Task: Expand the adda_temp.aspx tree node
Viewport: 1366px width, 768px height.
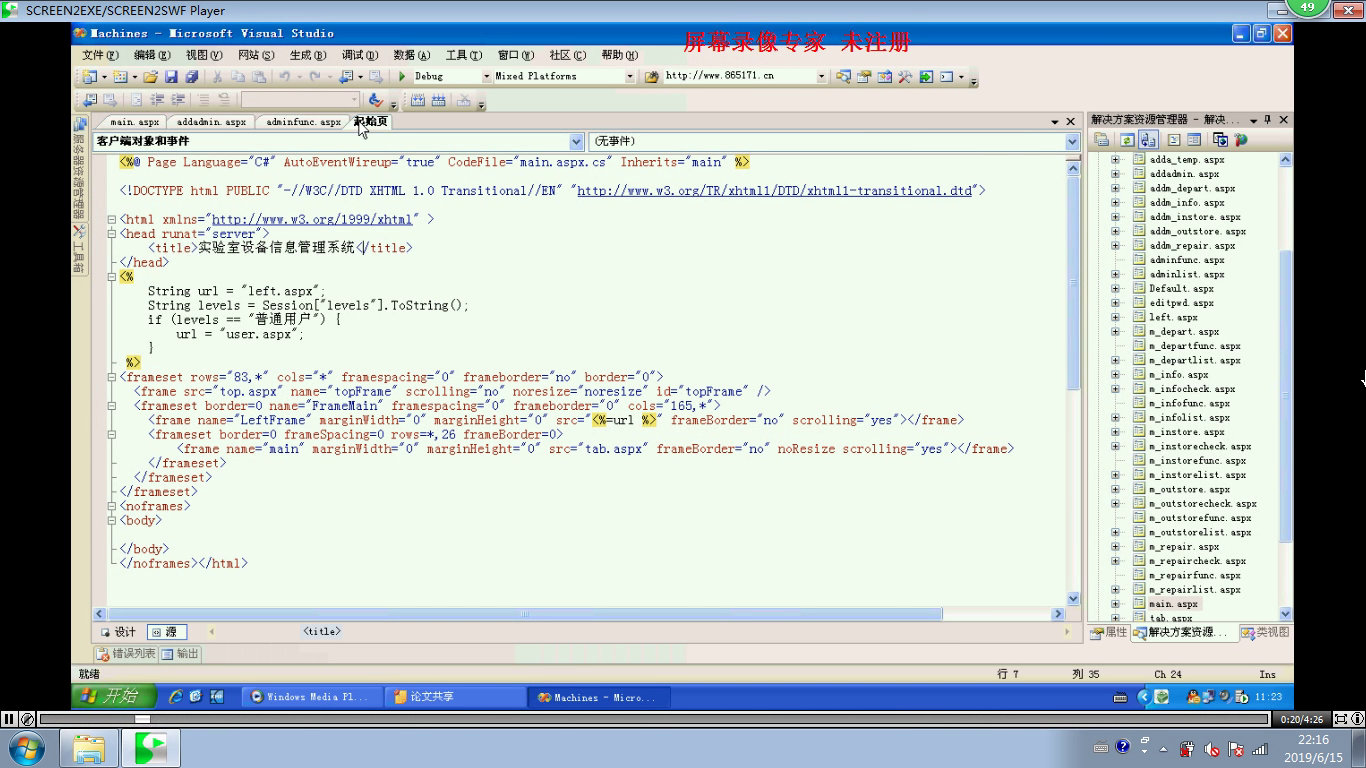Action: [x=1115, y=159]
